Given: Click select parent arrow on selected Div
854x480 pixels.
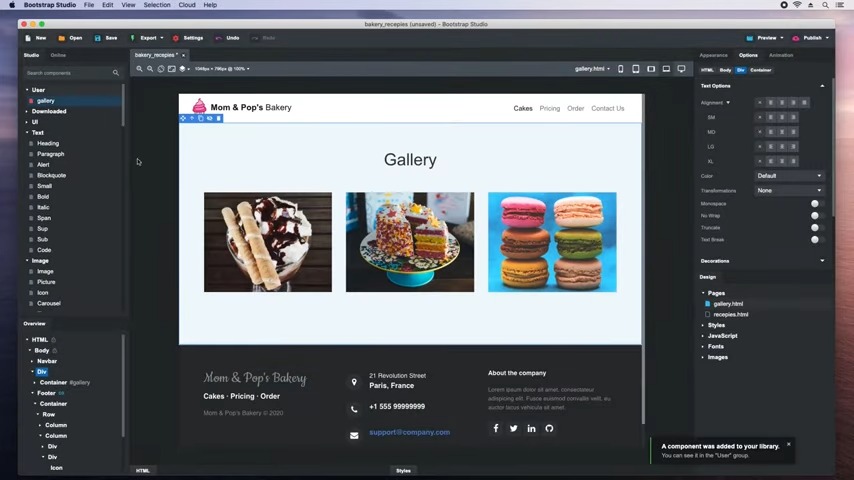Looking at the screenshot, I should [x=192, y=118].
